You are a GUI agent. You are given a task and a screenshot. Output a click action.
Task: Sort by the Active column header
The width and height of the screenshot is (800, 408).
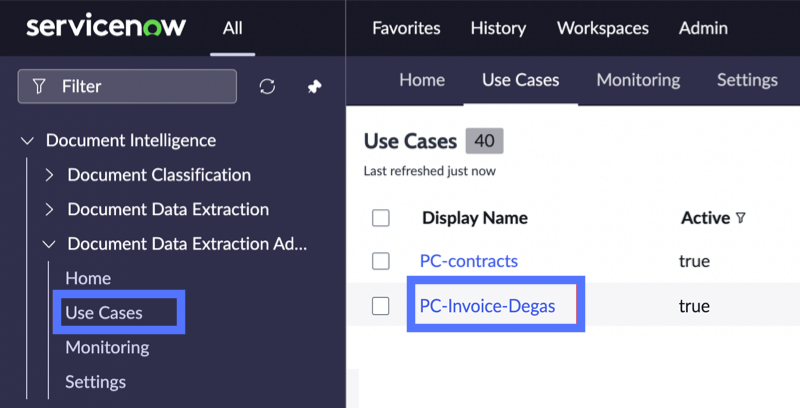tap(706, 218)
